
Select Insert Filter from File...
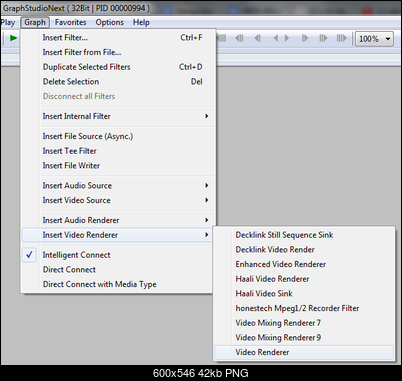click(x=118, y=52)
